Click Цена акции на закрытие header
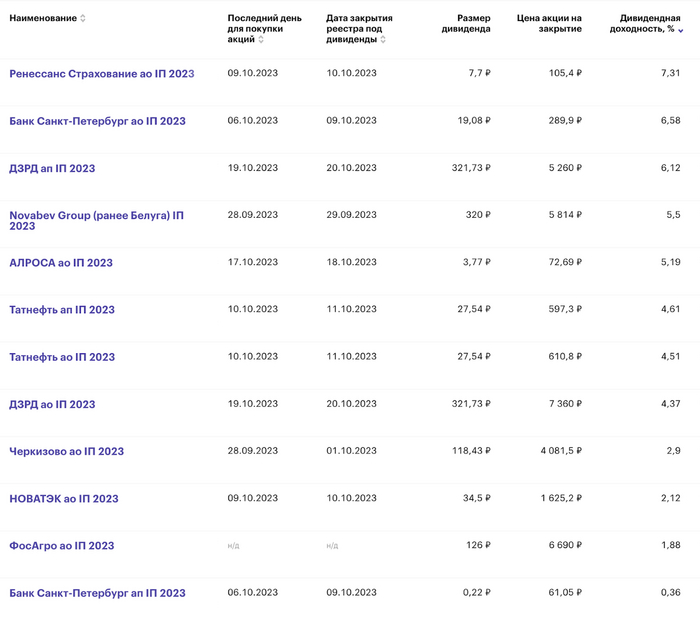Image resolution: width=700 pixels, height=620 pixels. [x=549, y=24]
